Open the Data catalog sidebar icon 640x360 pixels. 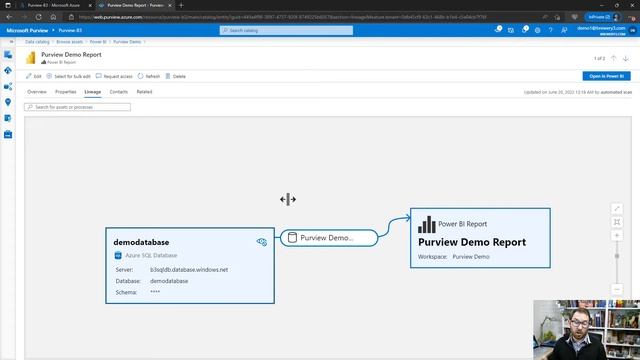coord(8,55)
